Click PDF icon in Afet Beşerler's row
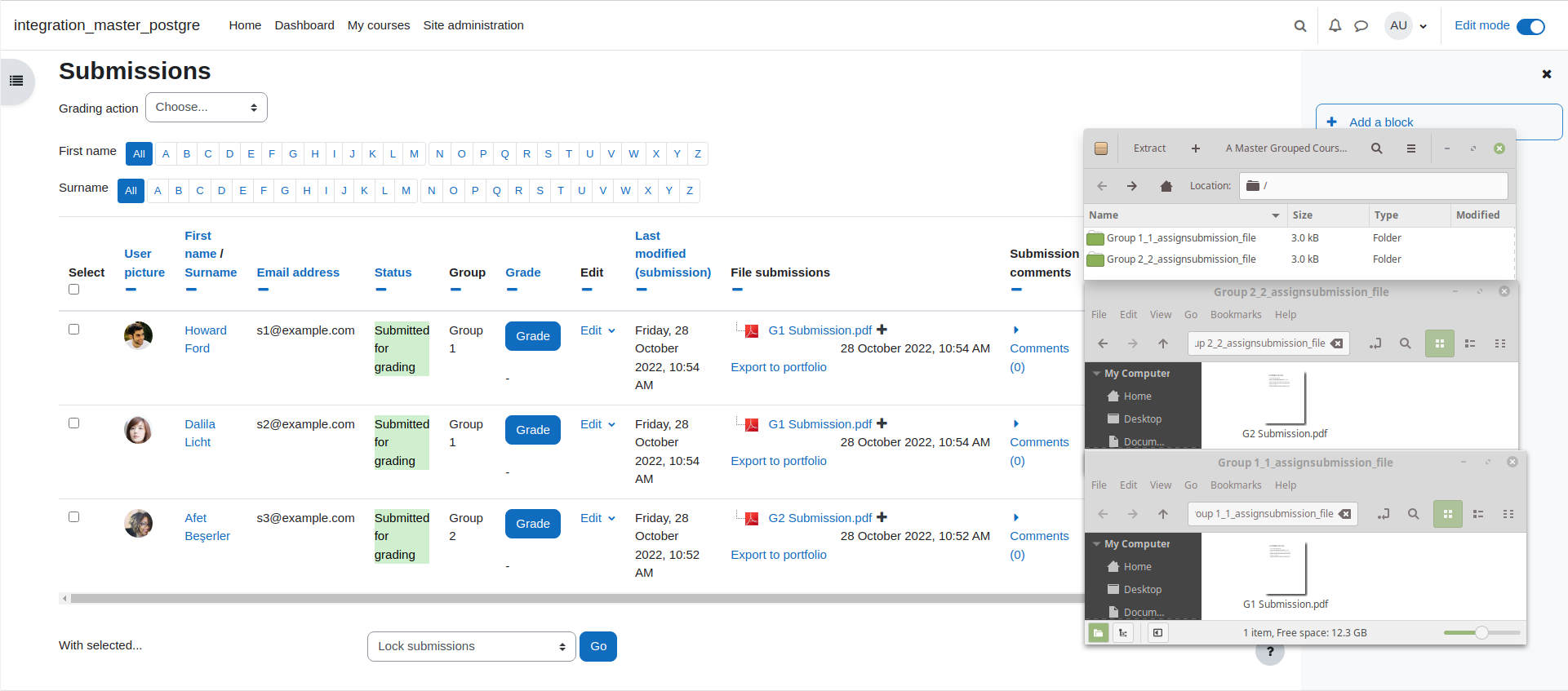The width and height of the screenshot is (1568, 691). (x=752, y=518)
